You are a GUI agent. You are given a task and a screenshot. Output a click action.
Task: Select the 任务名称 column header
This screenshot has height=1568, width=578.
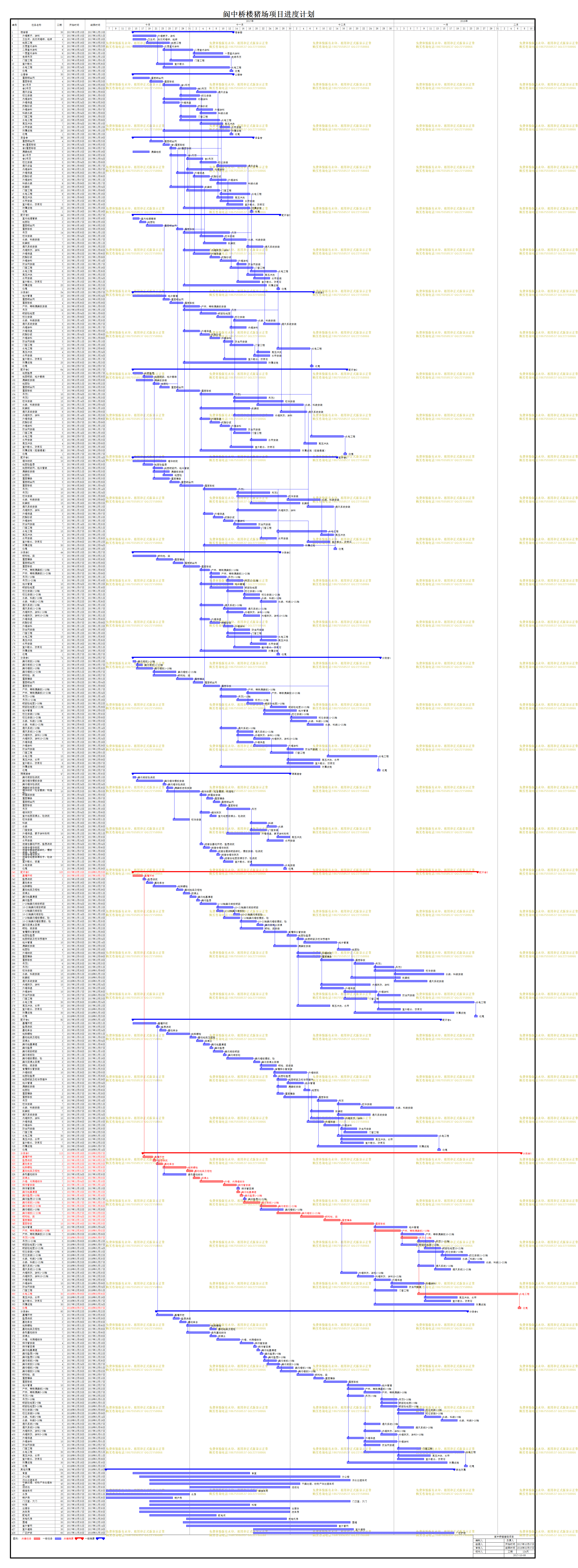coord(37,25)
